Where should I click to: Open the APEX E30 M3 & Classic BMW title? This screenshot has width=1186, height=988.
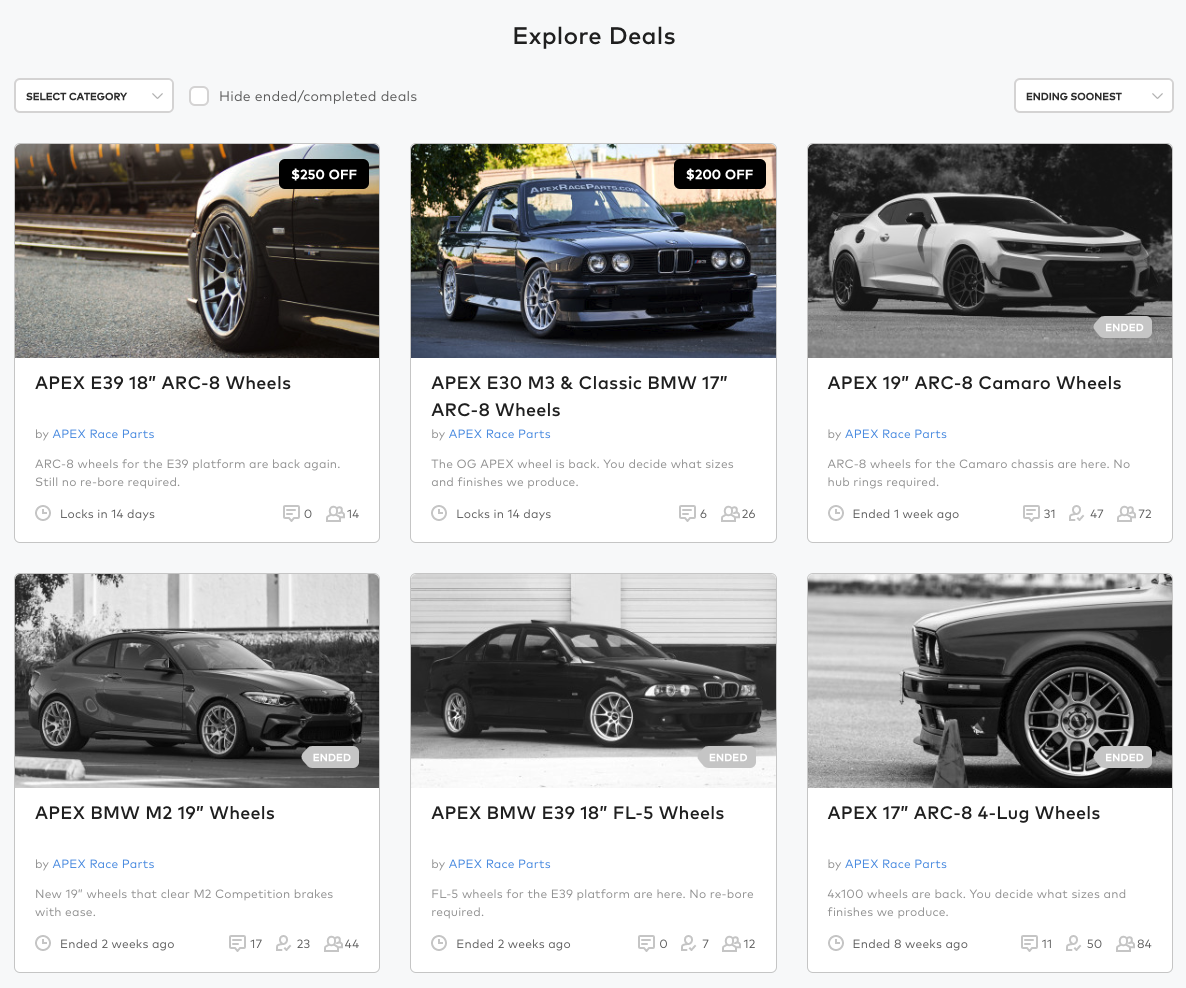coord(579,396)
